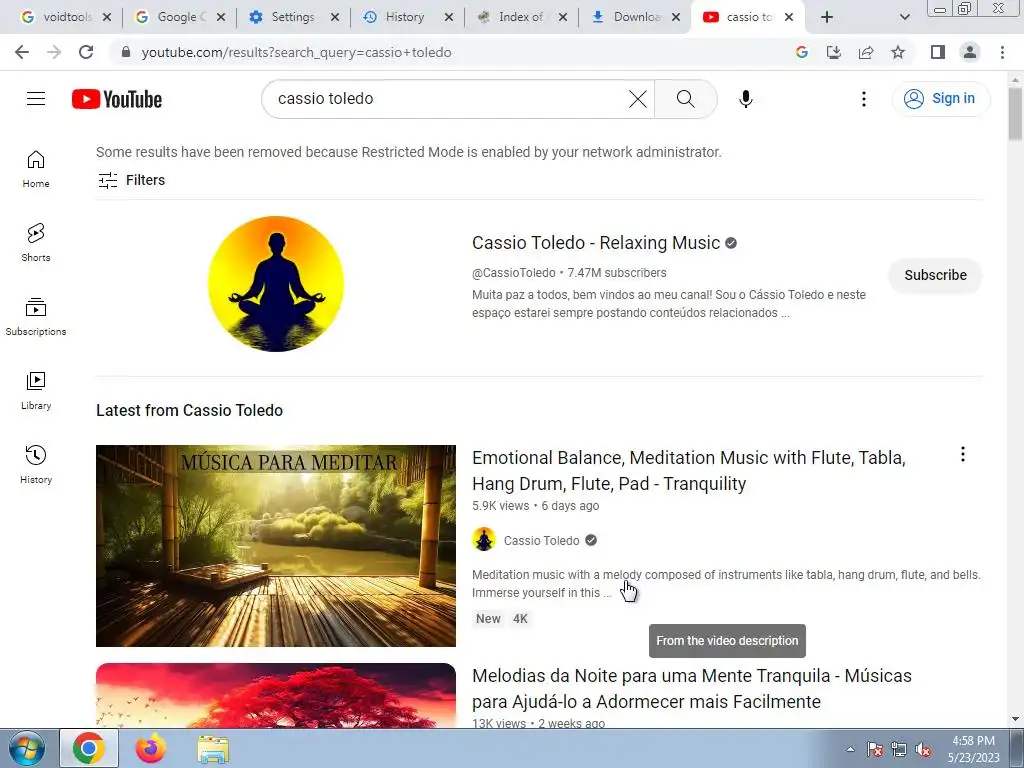Switch to the History tab
Image resolution: width=1024 pixels, height=768 pixels.
click(398, 17)
